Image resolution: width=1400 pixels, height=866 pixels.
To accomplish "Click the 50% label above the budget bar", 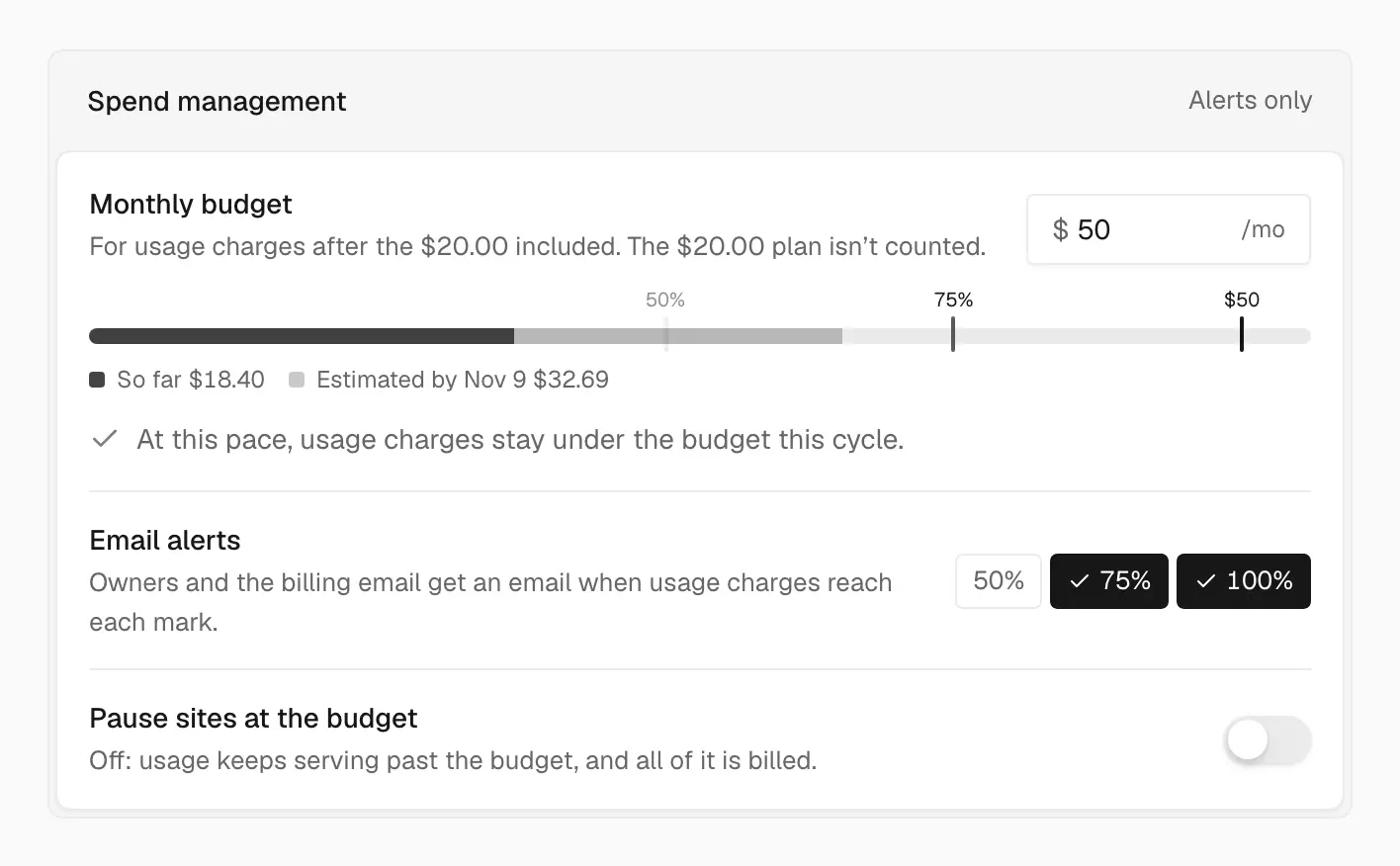I will click(665, 300).
